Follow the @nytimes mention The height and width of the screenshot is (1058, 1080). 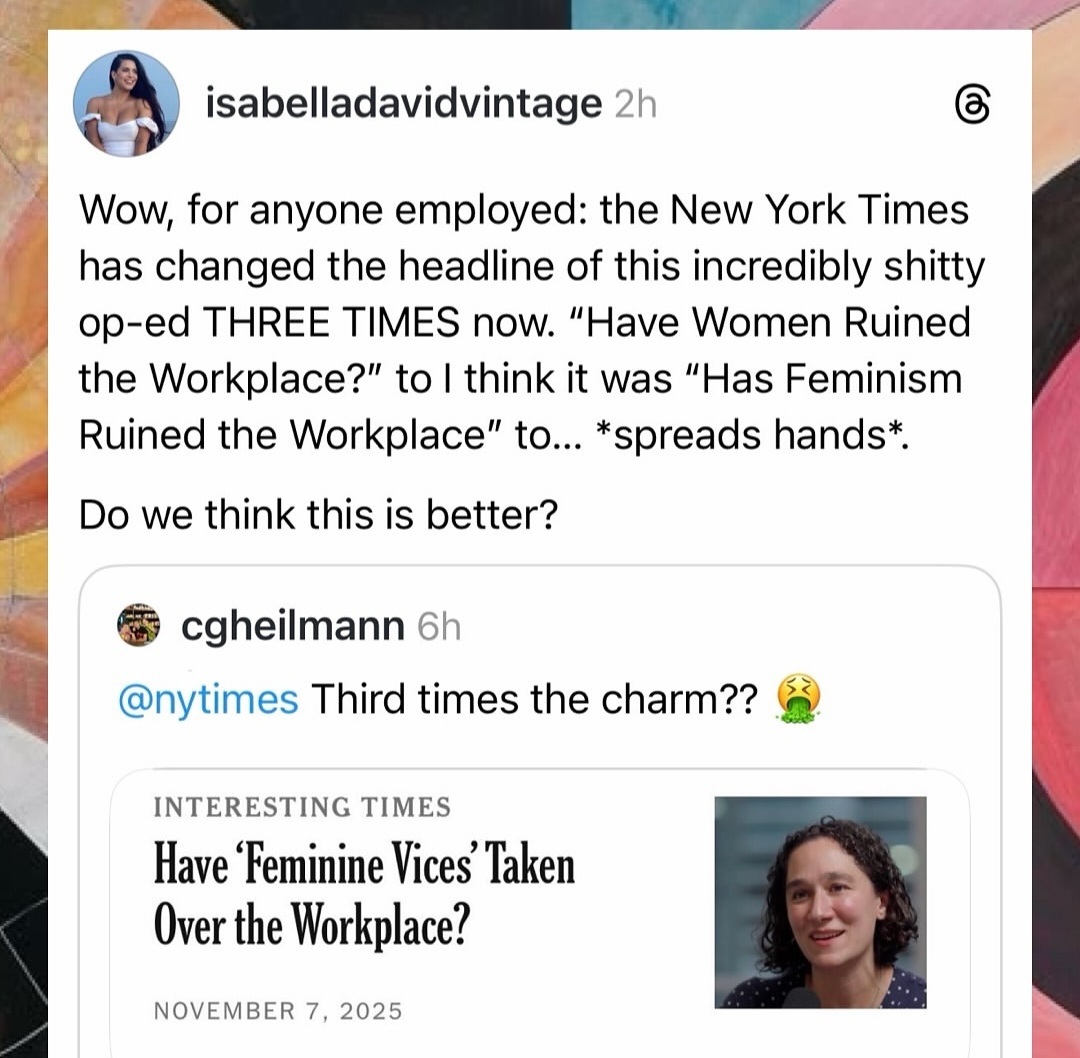208,700
